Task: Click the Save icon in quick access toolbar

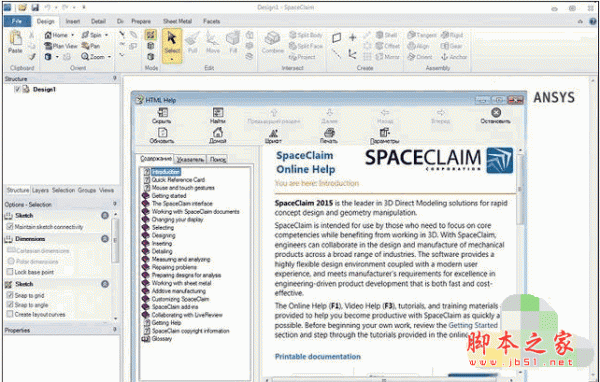Action: [x=35, y=7]
